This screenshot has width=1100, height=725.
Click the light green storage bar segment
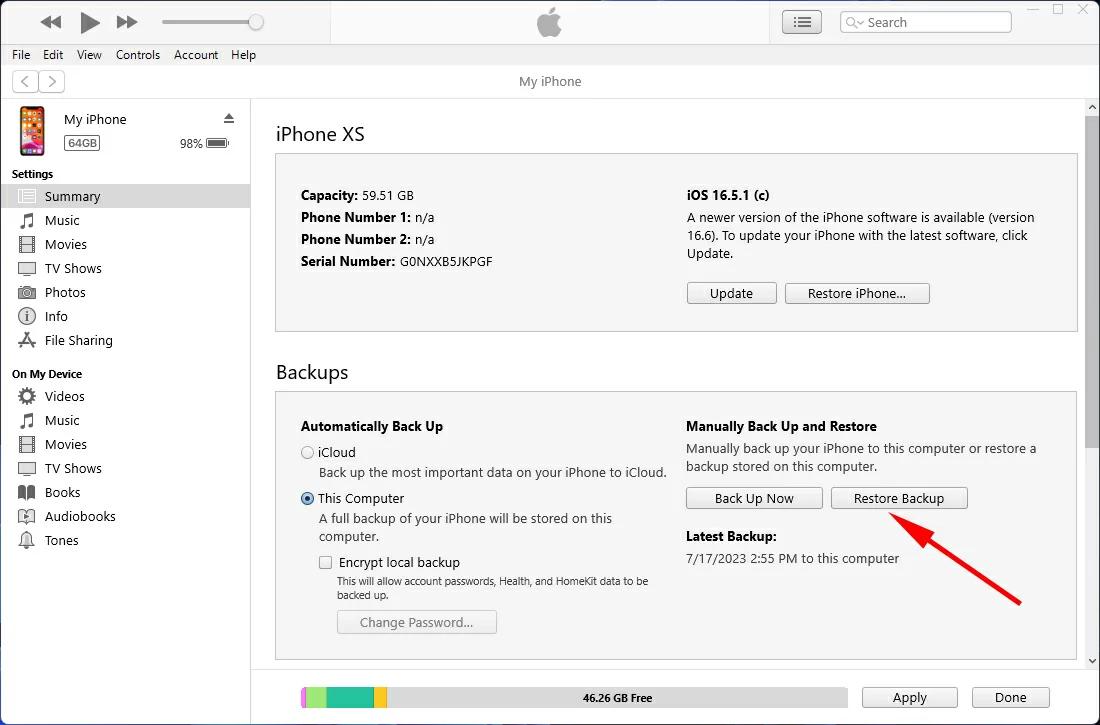[316, 698]
